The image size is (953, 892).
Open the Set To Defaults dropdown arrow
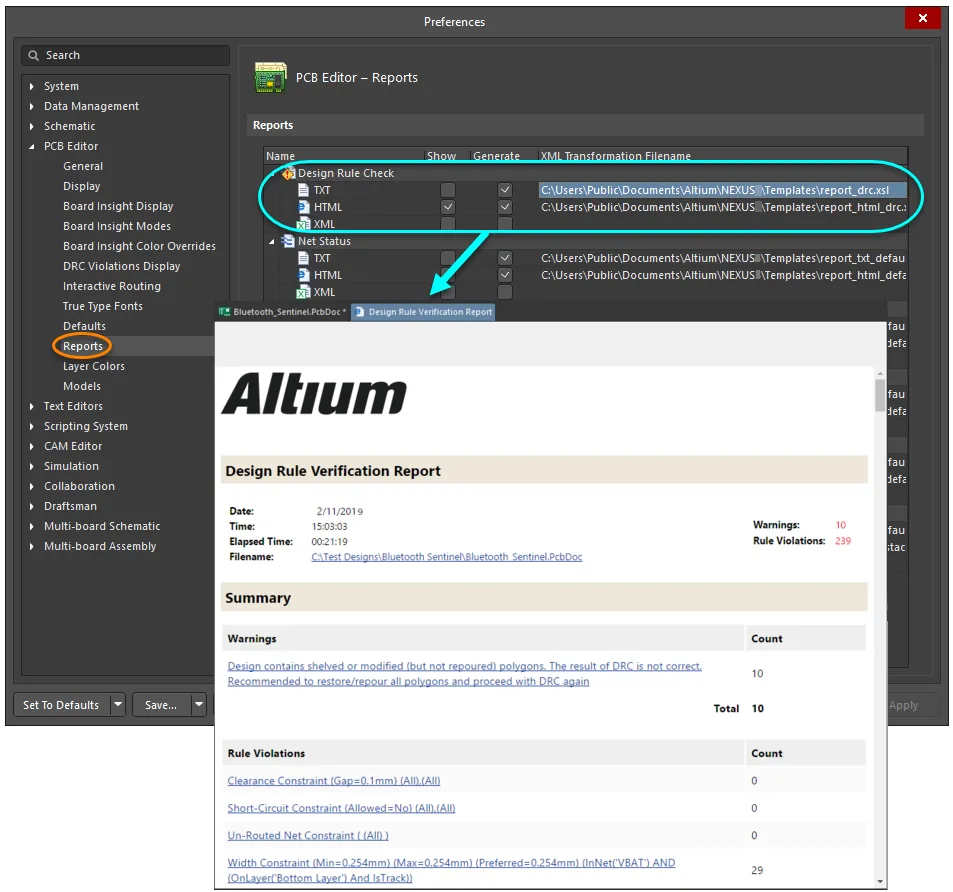click(118, 705)
